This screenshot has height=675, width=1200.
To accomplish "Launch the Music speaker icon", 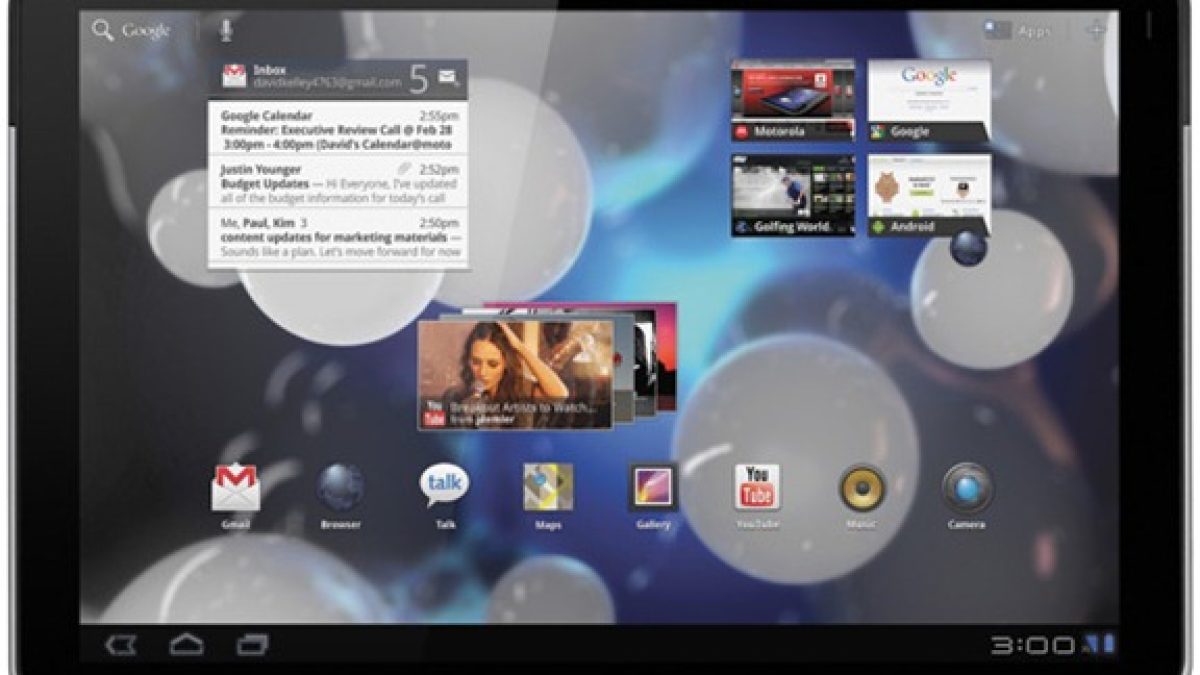I will tap(861, 488).
